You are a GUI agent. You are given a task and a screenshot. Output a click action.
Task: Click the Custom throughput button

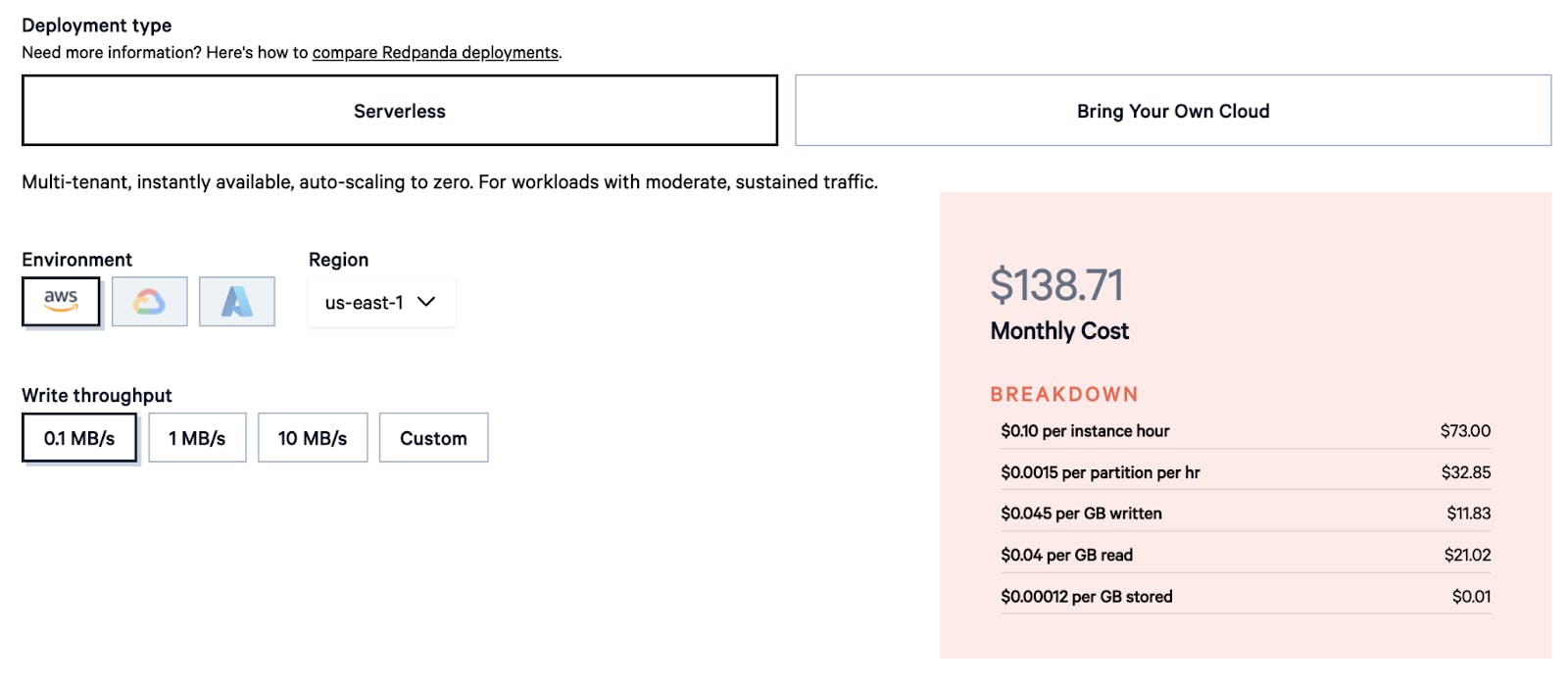(x=433, y=438)
